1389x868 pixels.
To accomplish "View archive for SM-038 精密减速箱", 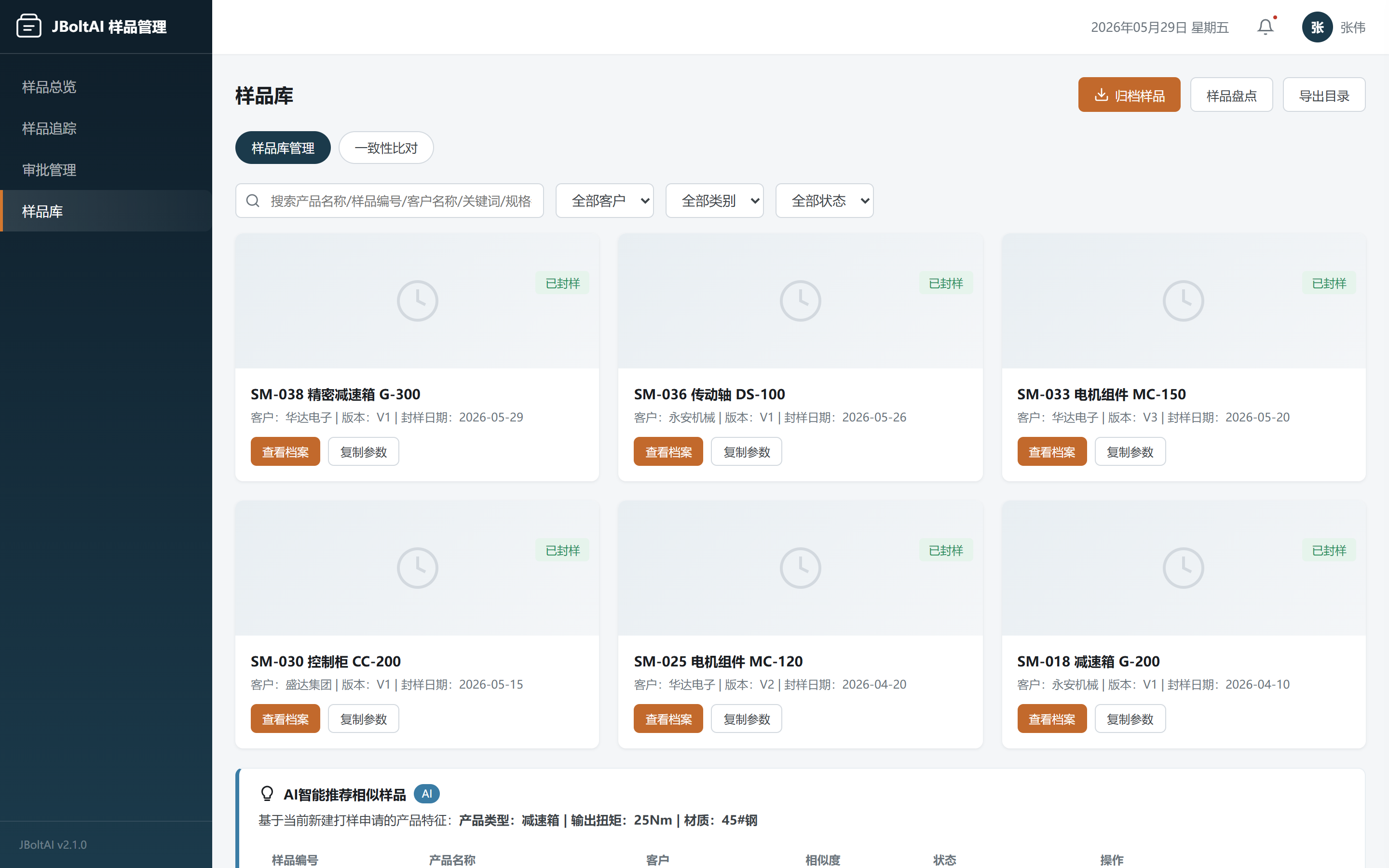I will point(285,451).
